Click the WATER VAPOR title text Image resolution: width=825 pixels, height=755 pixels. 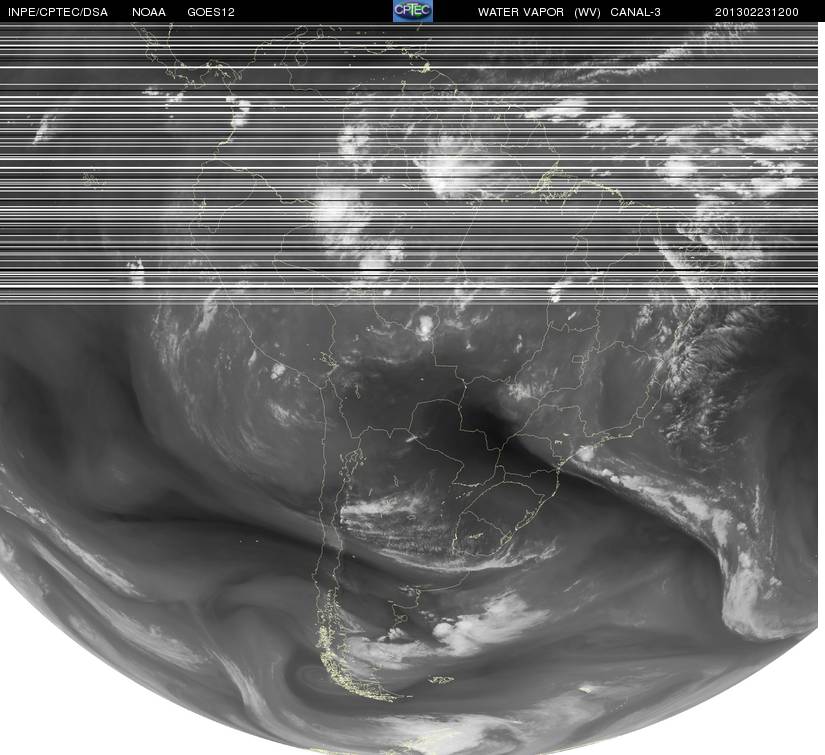click(521, 12)
